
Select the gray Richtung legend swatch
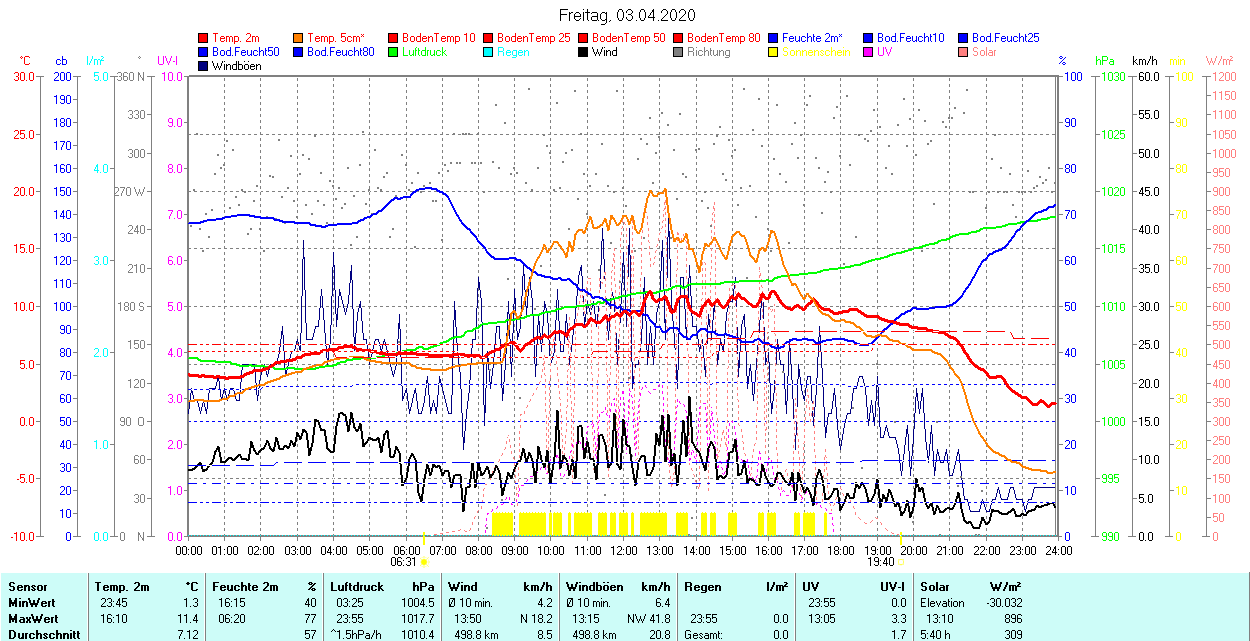coord(678,52)
